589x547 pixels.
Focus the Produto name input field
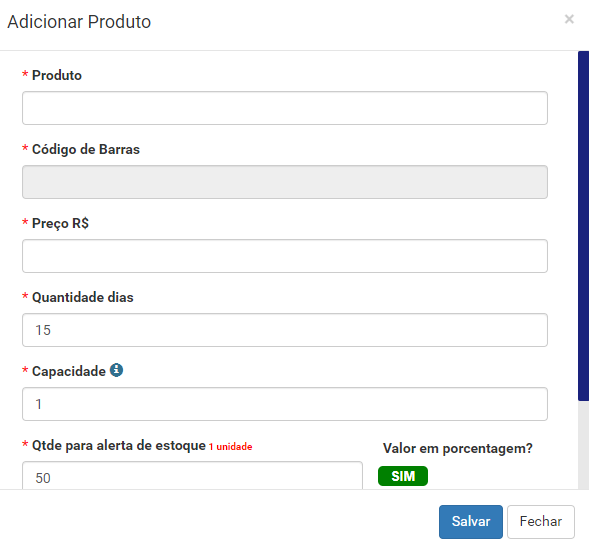click(285, 108)
